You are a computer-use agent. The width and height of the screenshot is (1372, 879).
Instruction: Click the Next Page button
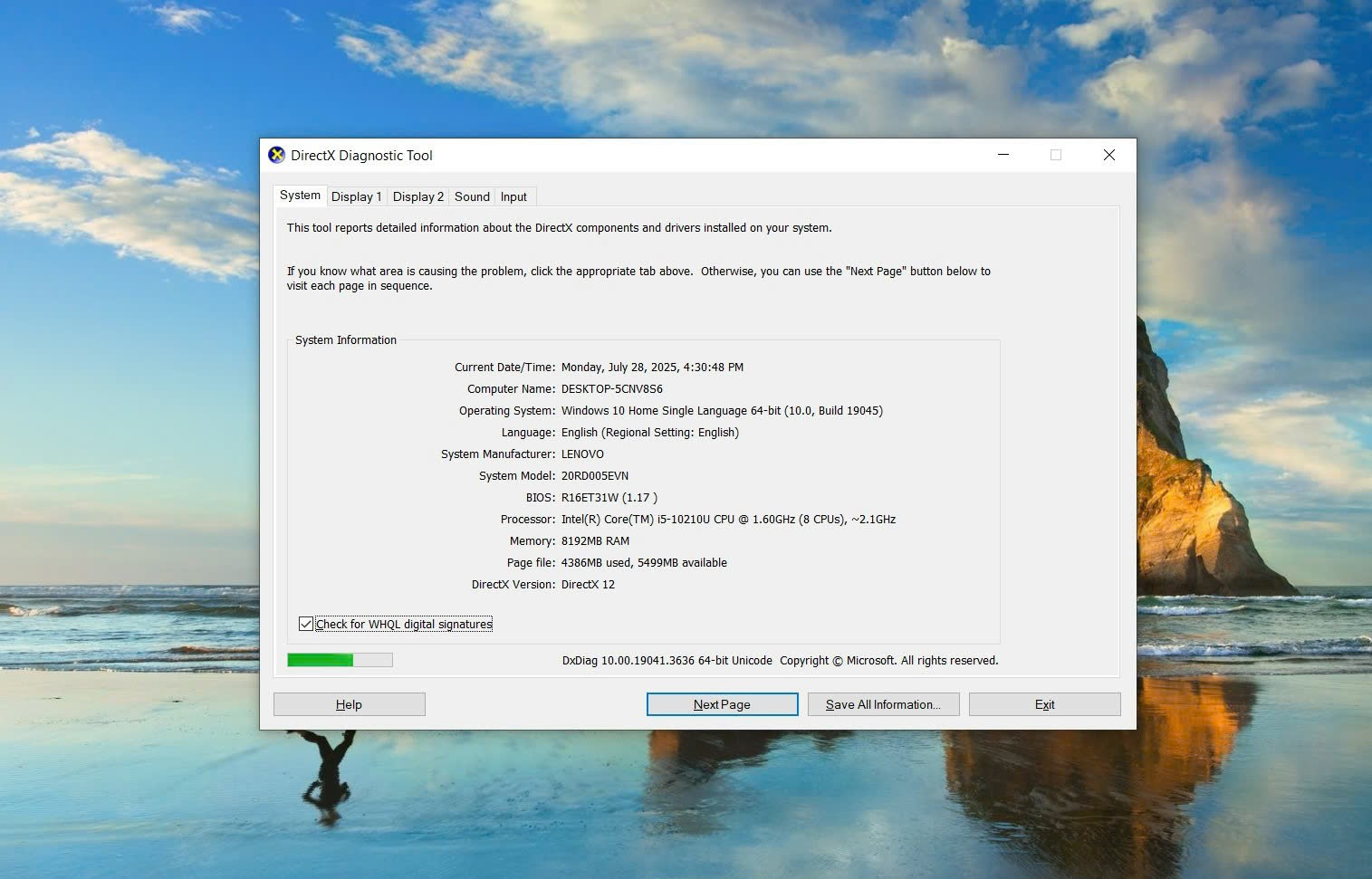[x=722, y=704]
